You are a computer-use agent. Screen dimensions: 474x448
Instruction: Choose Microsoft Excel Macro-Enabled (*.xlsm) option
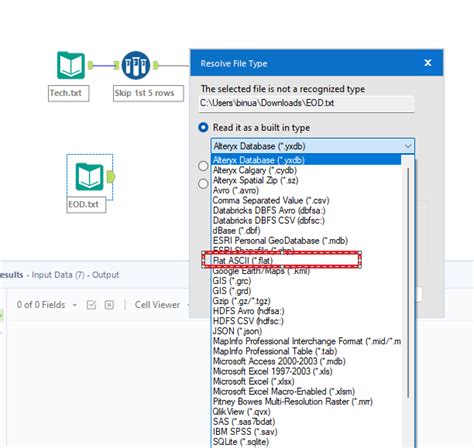(306, 391)
